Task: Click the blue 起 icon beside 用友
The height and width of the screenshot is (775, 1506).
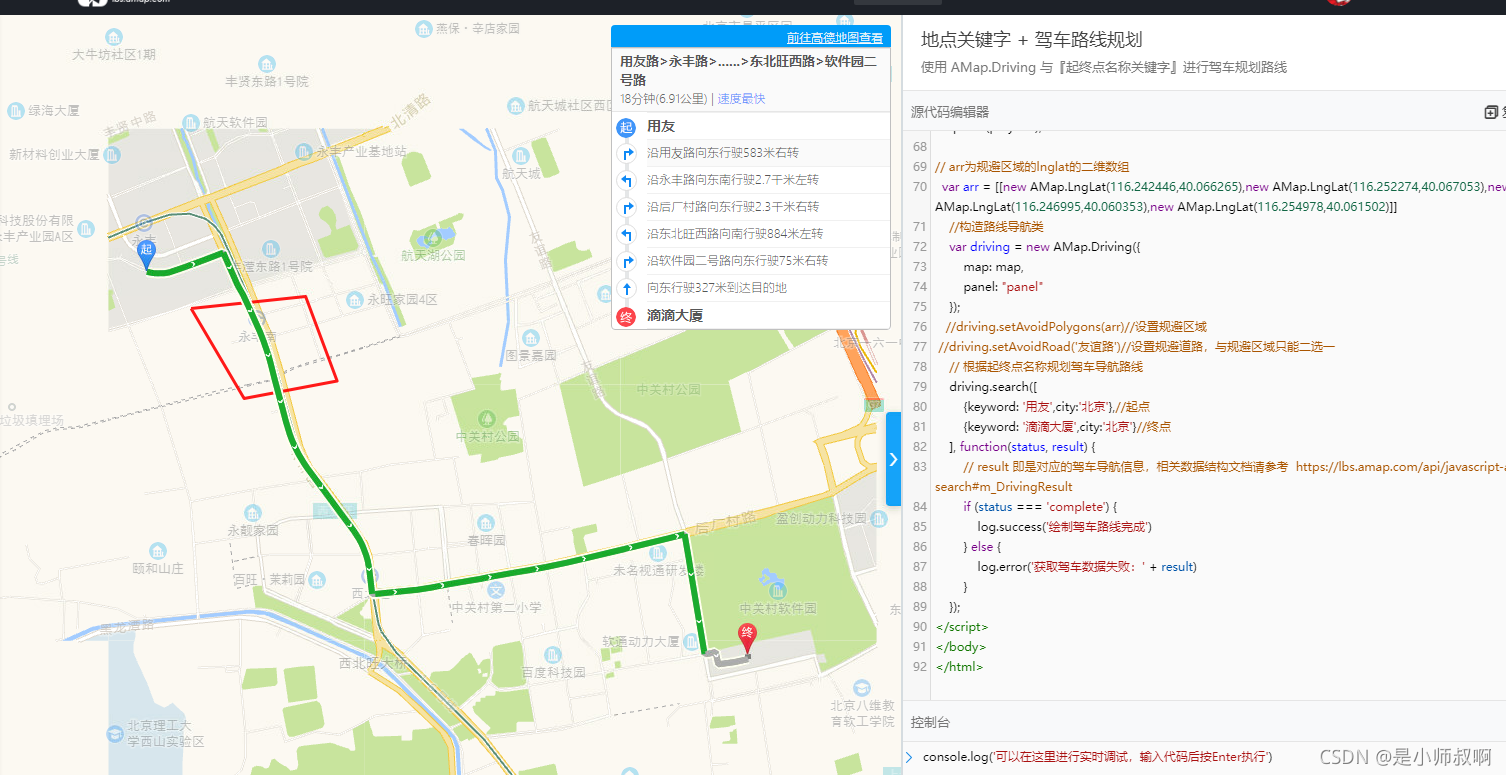Action: point(626,126)
